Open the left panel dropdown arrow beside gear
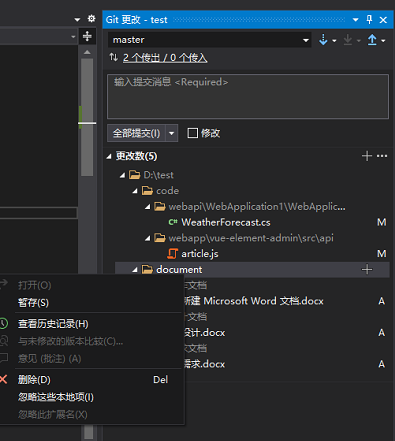The height and width of the screenshot is (441, 395). pyautogui.click(x=78, y=19)
